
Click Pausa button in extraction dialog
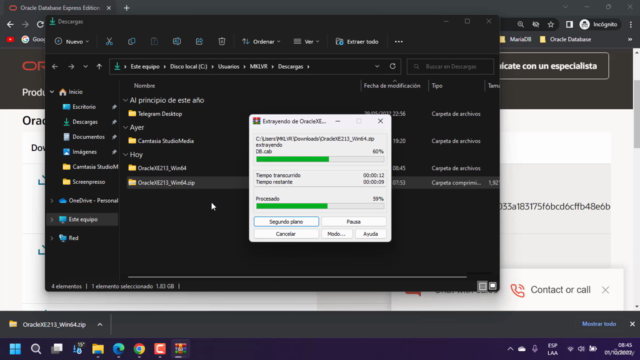(x=353, y=222)
